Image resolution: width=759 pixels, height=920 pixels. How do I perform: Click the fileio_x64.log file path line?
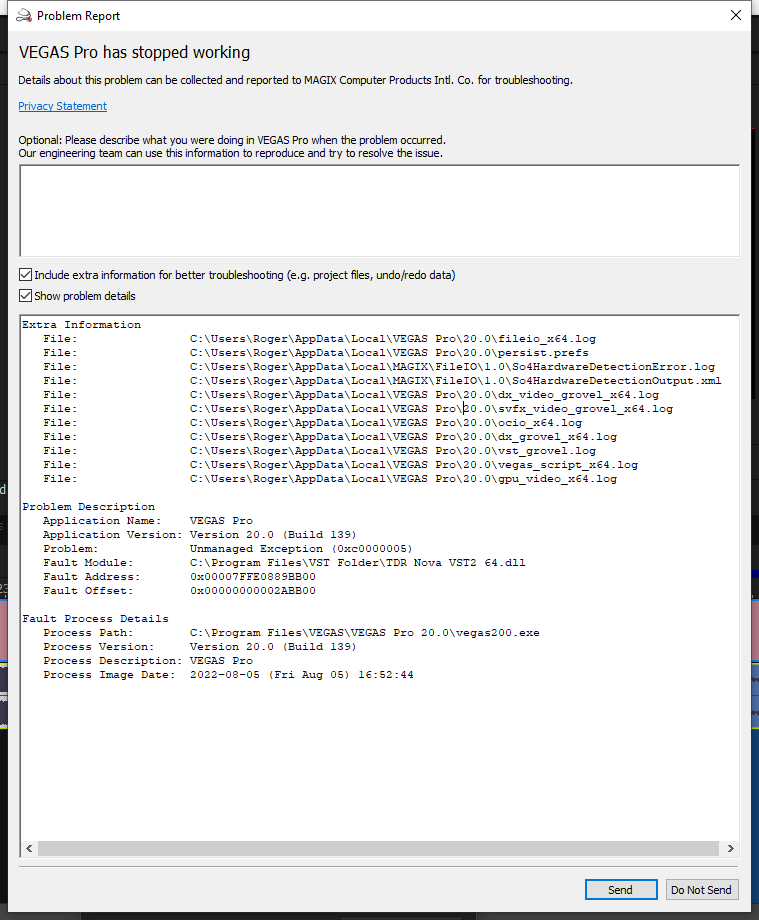click(x=392, y=339)
